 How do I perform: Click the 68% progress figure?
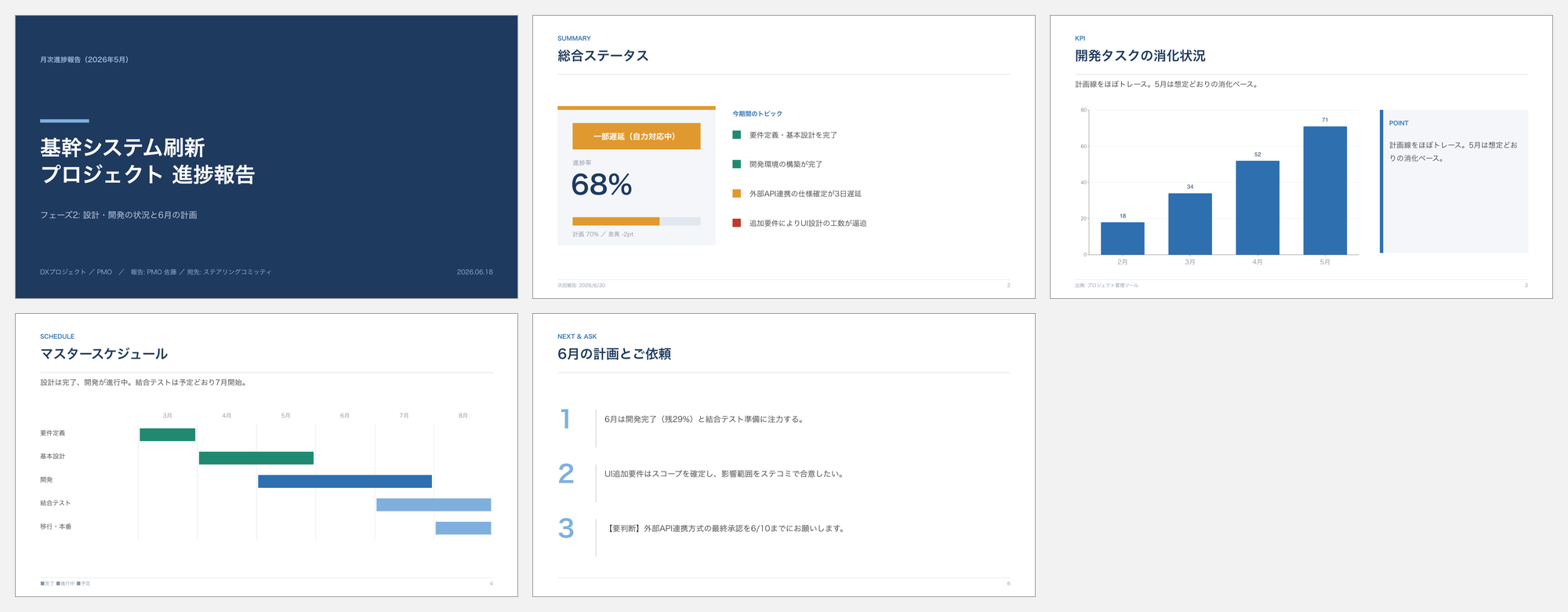pyautogui.click(x=601, y=185)
